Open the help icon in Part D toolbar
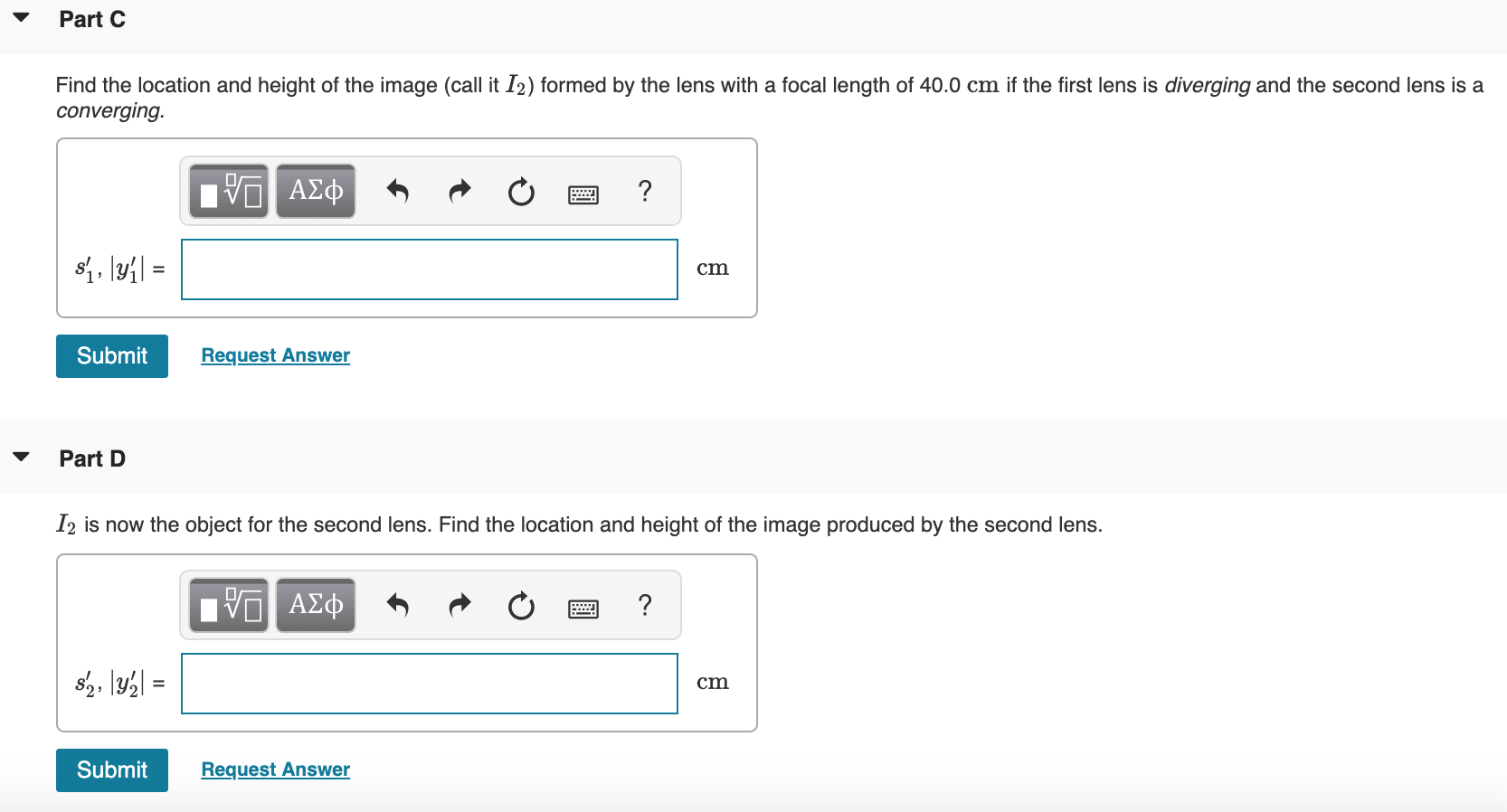 (x=645, y=605)
